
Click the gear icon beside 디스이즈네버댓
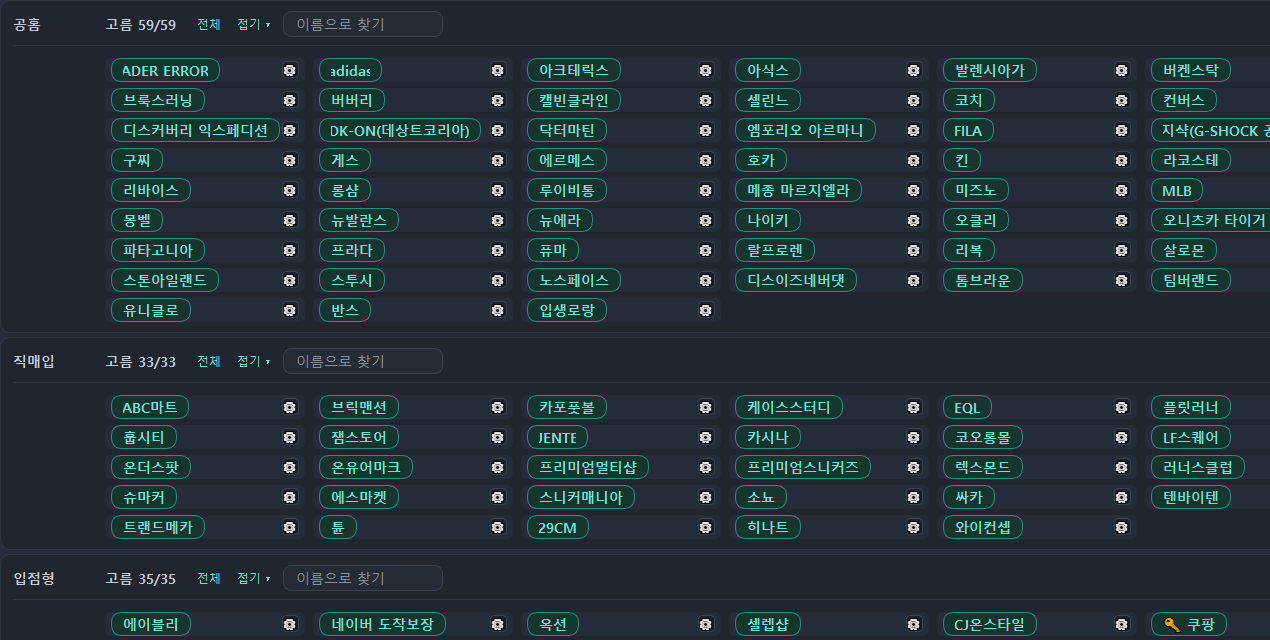(914, 280)
